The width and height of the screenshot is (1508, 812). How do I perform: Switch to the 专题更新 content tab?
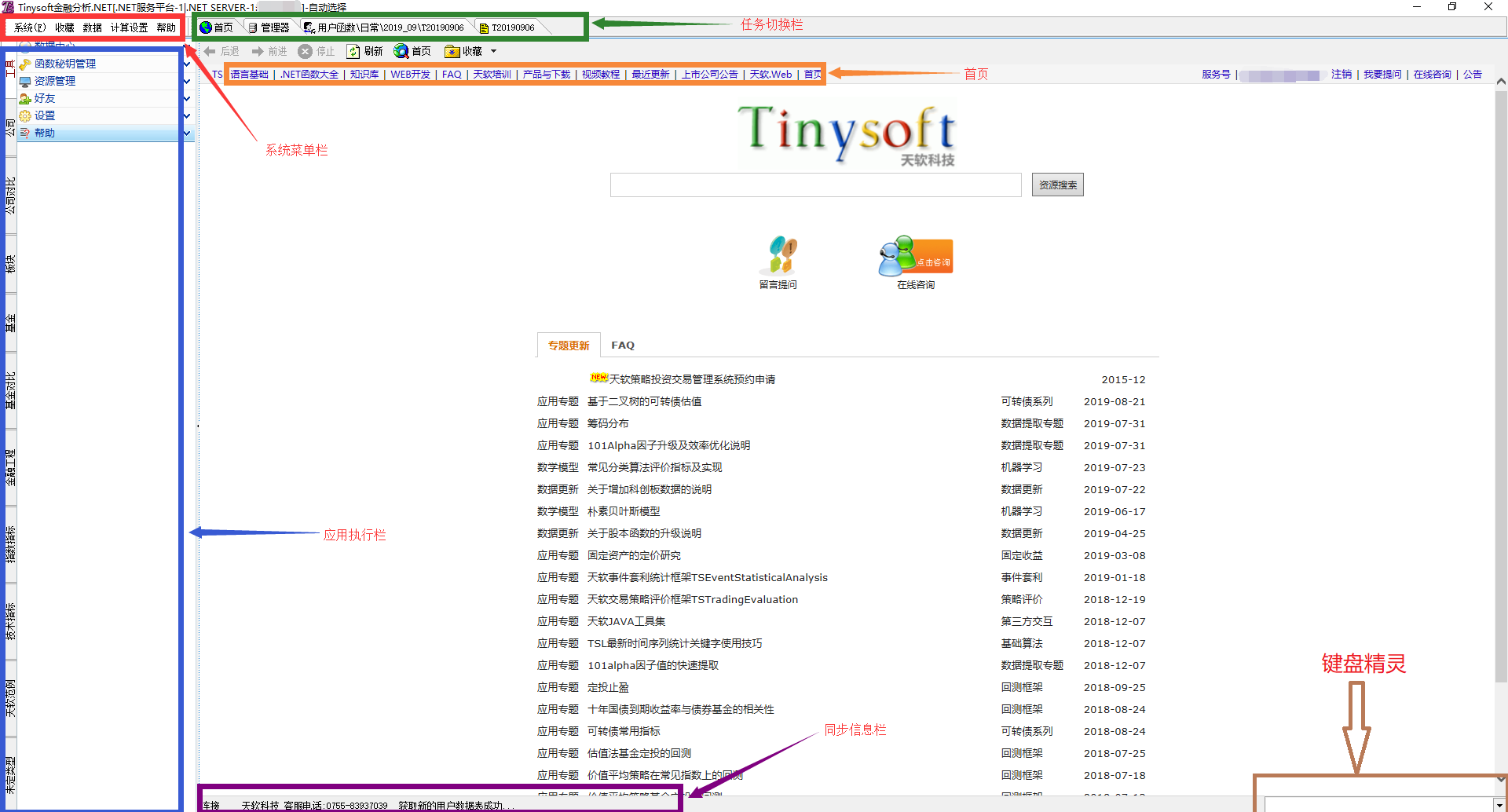(569, 346)
